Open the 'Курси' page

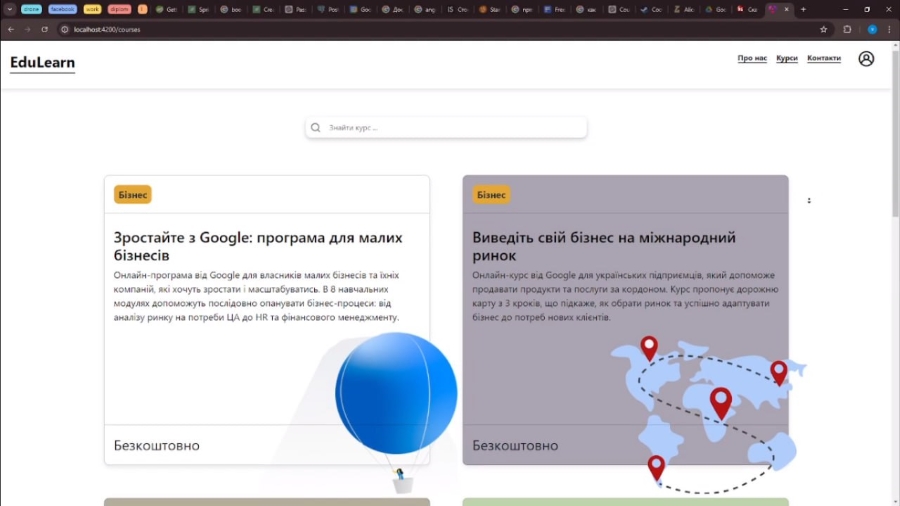(787, 58)
